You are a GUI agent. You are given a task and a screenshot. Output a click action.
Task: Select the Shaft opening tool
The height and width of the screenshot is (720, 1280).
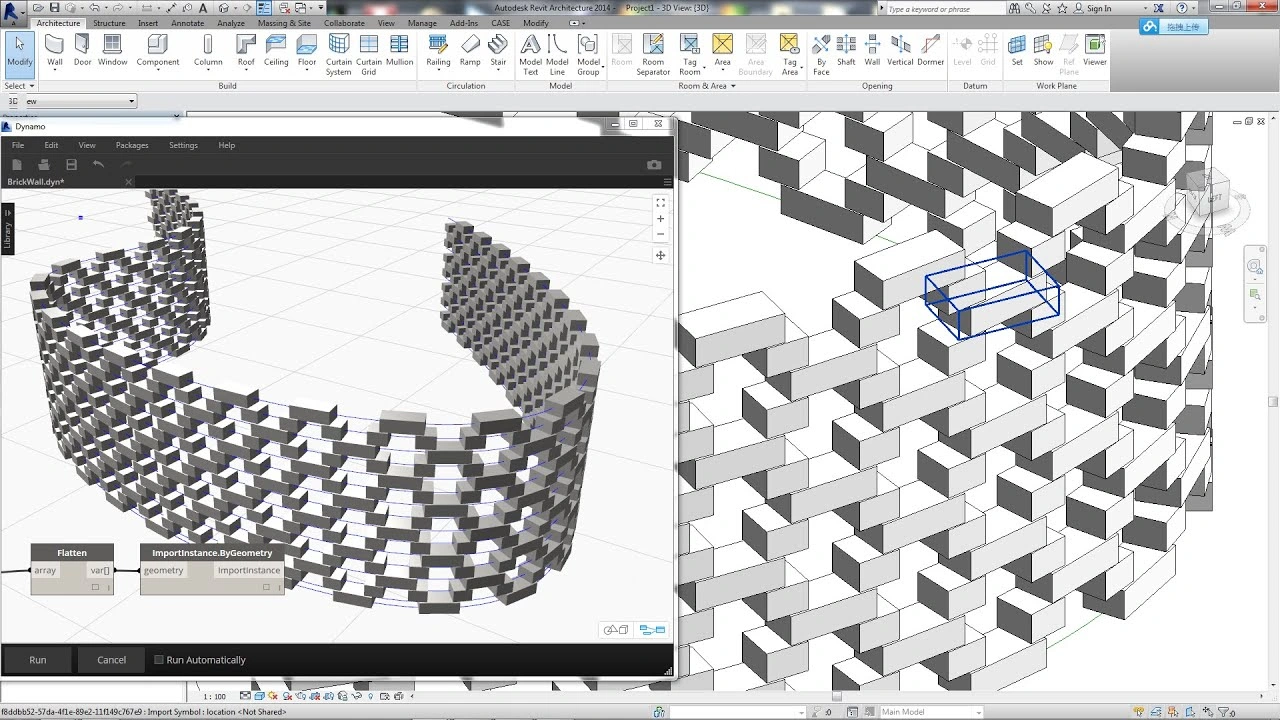click(846, 50)
